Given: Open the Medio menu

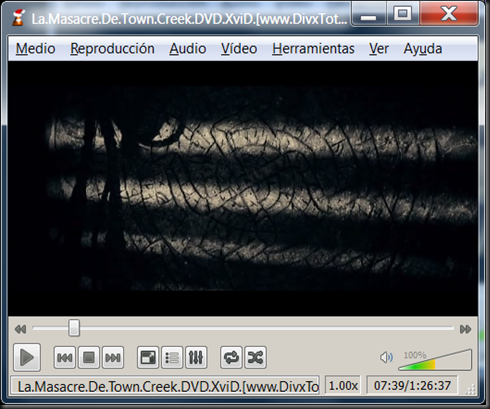Looking at the screenshot, I should [x=35, y=49].
